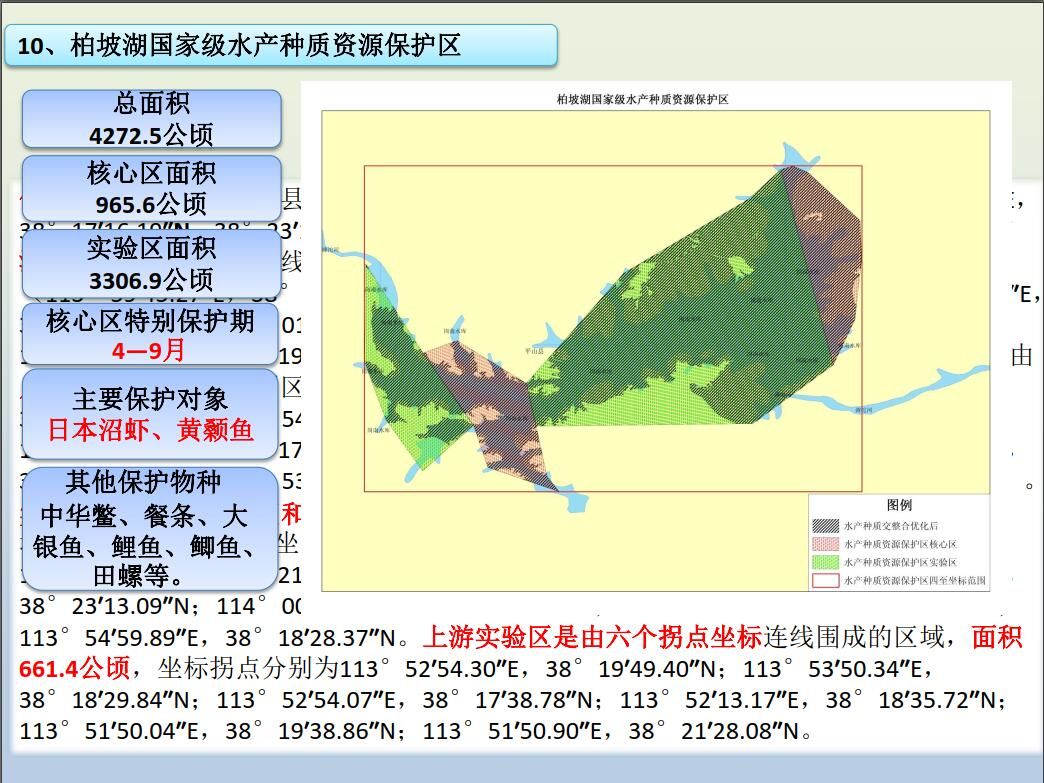Click the red outline legend swatch

tap(826, 580)
